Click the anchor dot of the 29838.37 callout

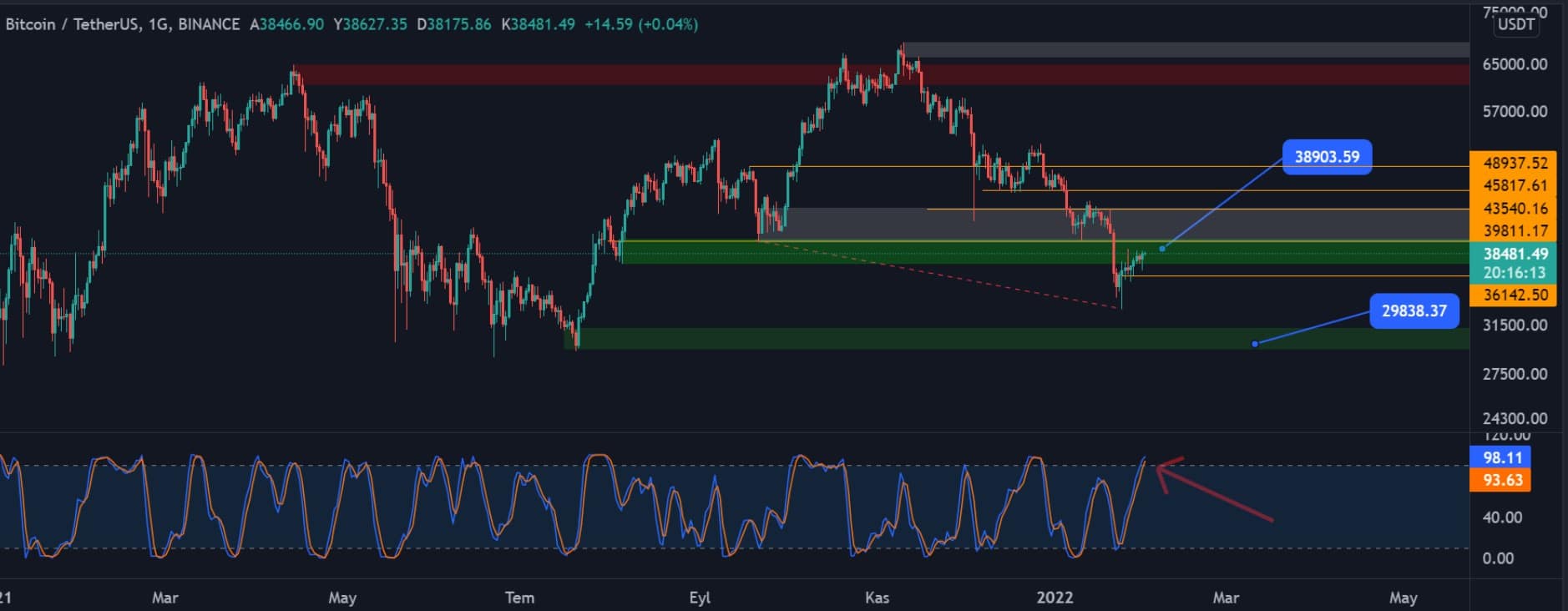pyautogui.click(x=1255, y=344)
